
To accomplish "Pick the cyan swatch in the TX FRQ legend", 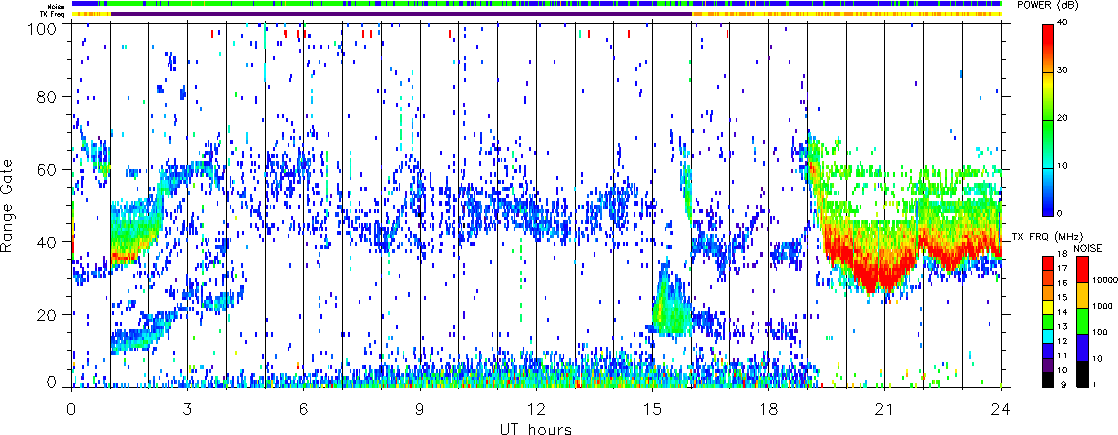I will 1048,336.
